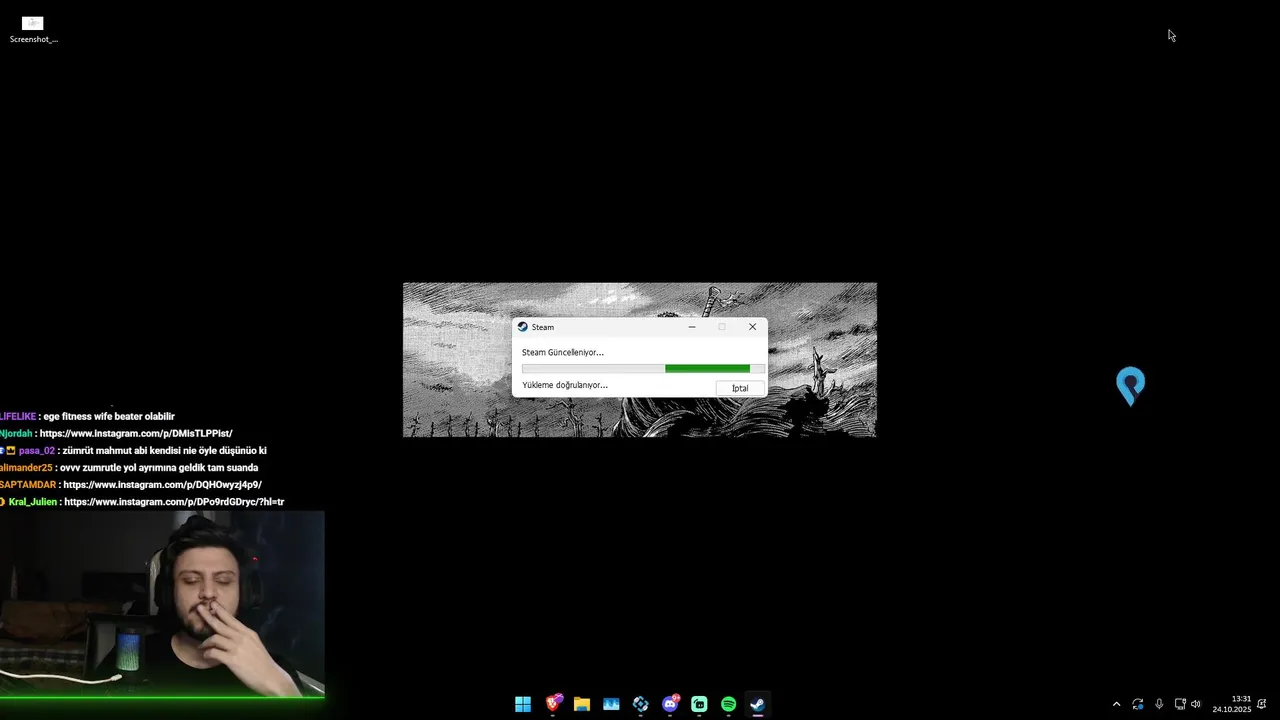Click the LIFELIKE username in chat
Image resolution: width=1280 pixels, height=720 pixels.
(18, 417)
